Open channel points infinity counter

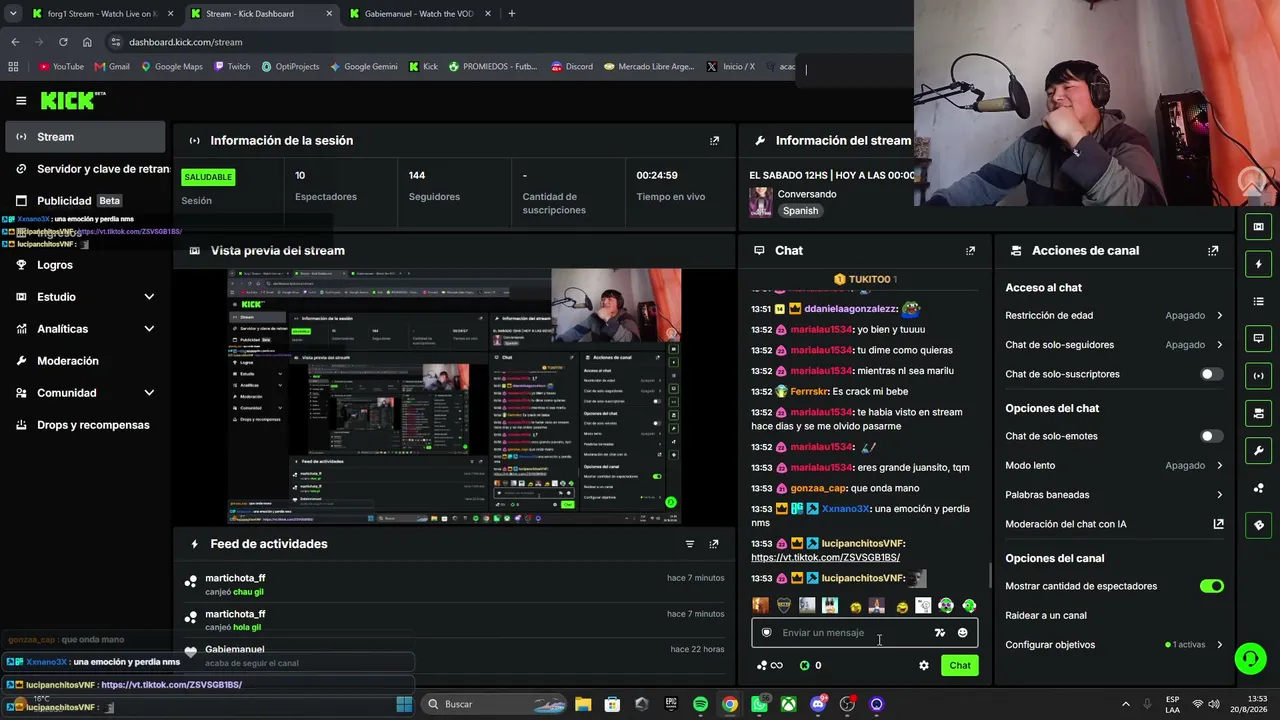coord(770,665)
